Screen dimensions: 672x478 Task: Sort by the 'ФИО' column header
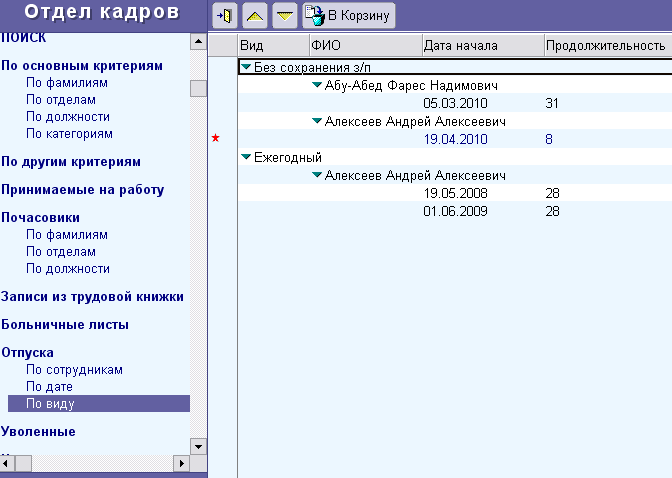point(366,45)
